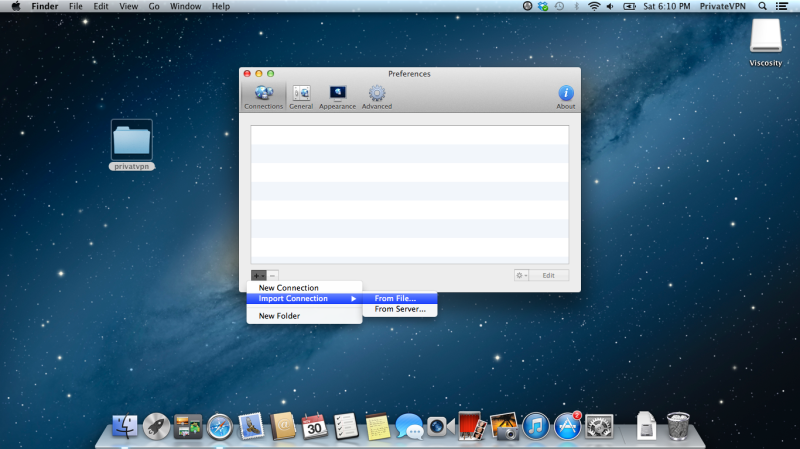Choose New Folder from the menu
Viewport: 800px width, 449px height.
click(x=279, y=316)
